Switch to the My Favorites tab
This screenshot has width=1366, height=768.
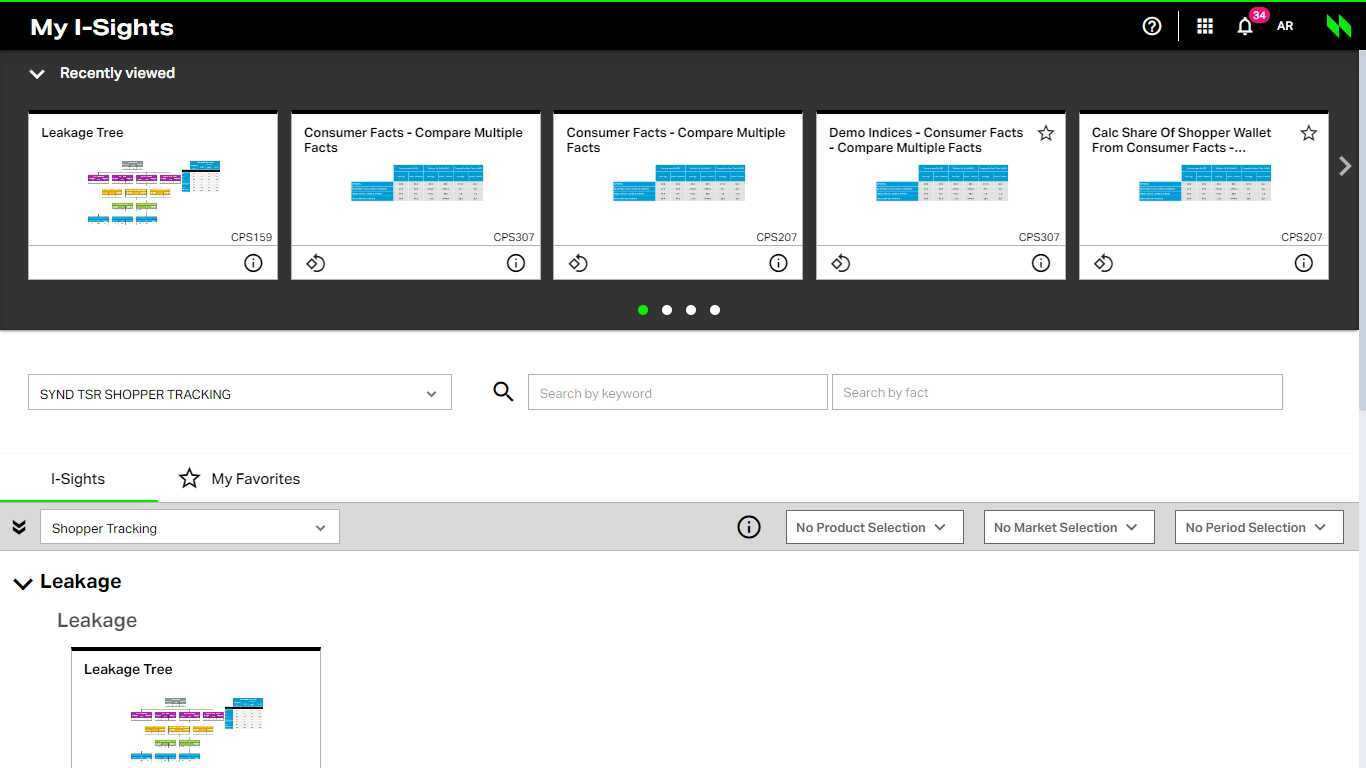[239, 479]
